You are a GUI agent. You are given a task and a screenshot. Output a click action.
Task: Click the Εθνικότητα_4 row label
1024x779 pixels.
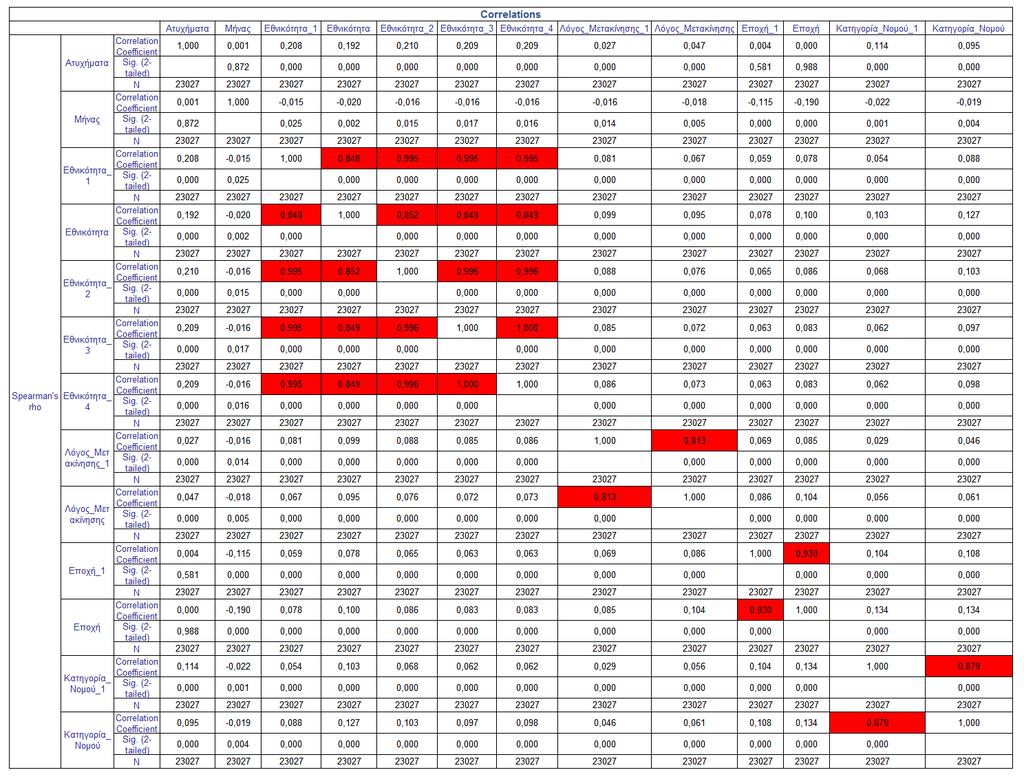click(87, 401)
